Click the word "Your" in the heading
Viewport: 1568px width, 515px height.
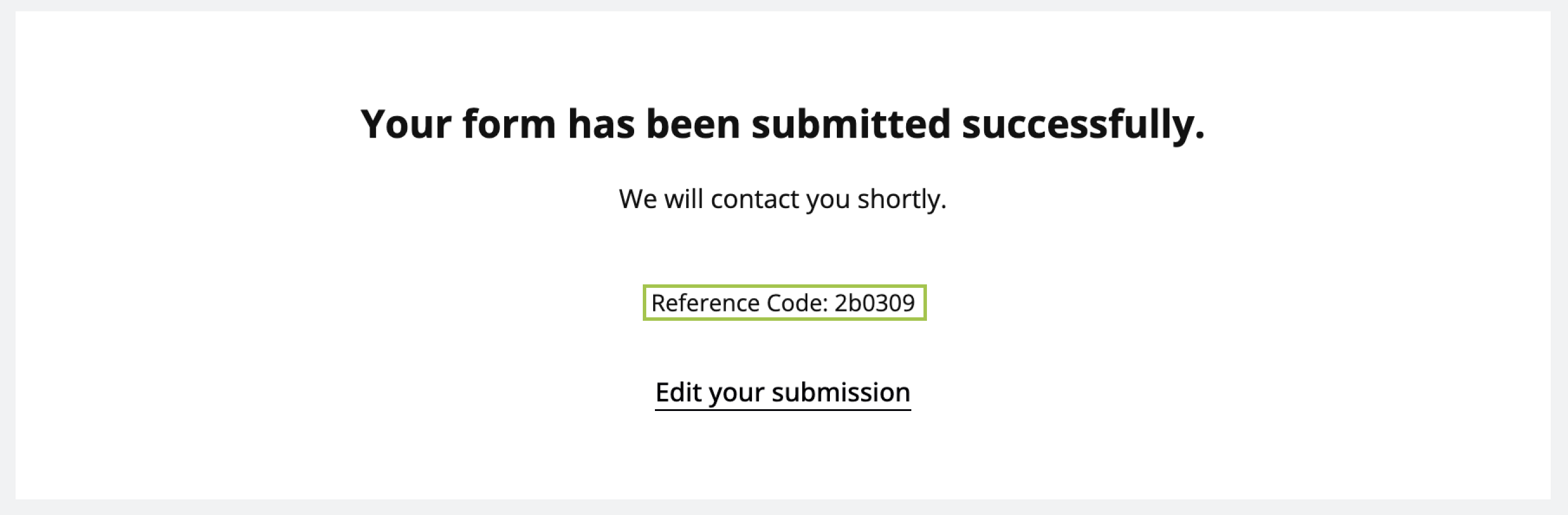pyautogui.click(x=405, y=124)
